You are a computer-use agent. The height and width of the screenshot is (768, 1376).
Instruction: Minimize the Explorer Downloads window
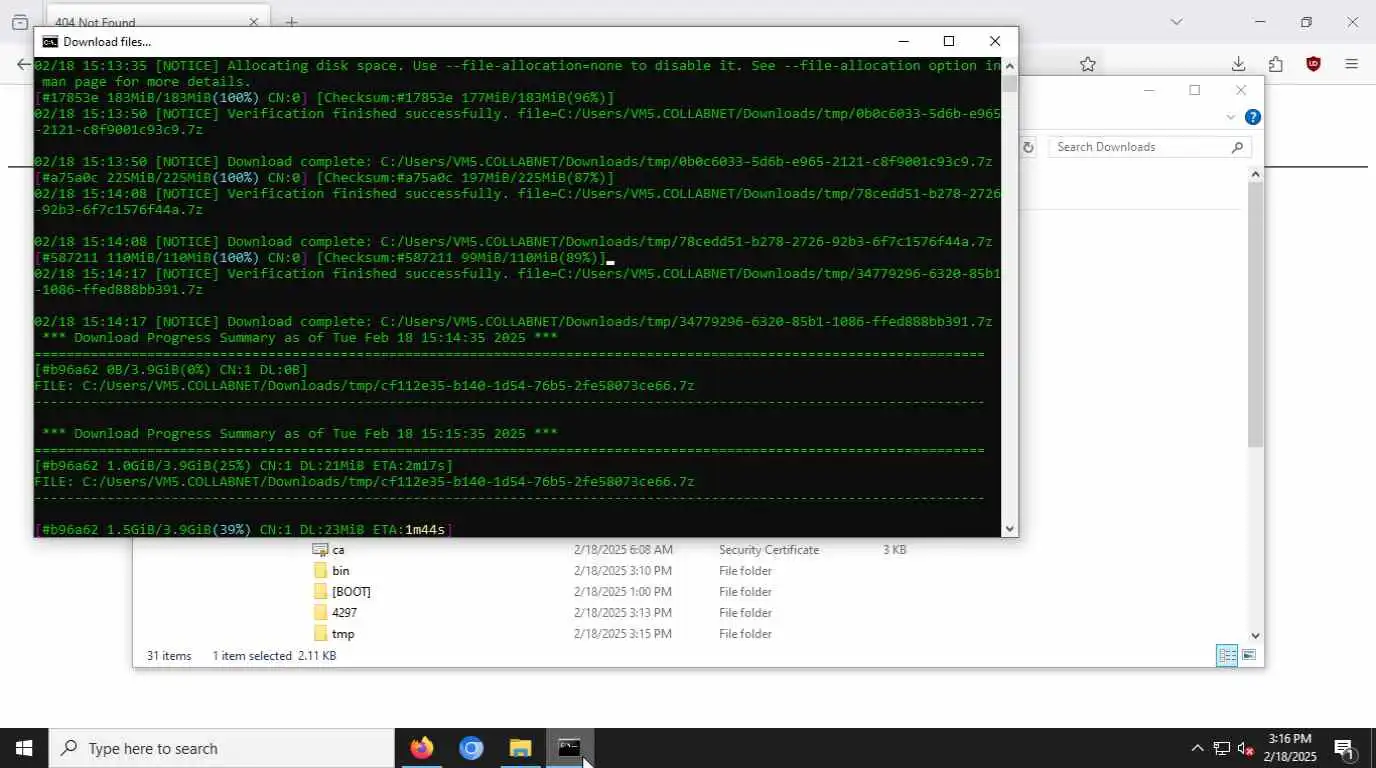click(x=1149, y=90)
